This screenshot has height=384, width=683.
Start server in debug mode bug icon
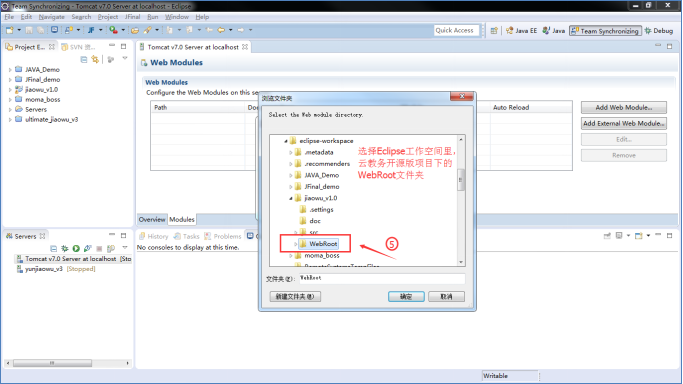pos(65,248)
